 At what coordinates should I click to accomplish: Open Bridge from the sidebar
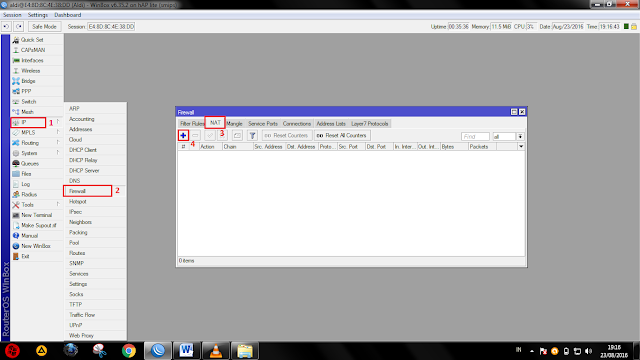click(x=28, y=81)
